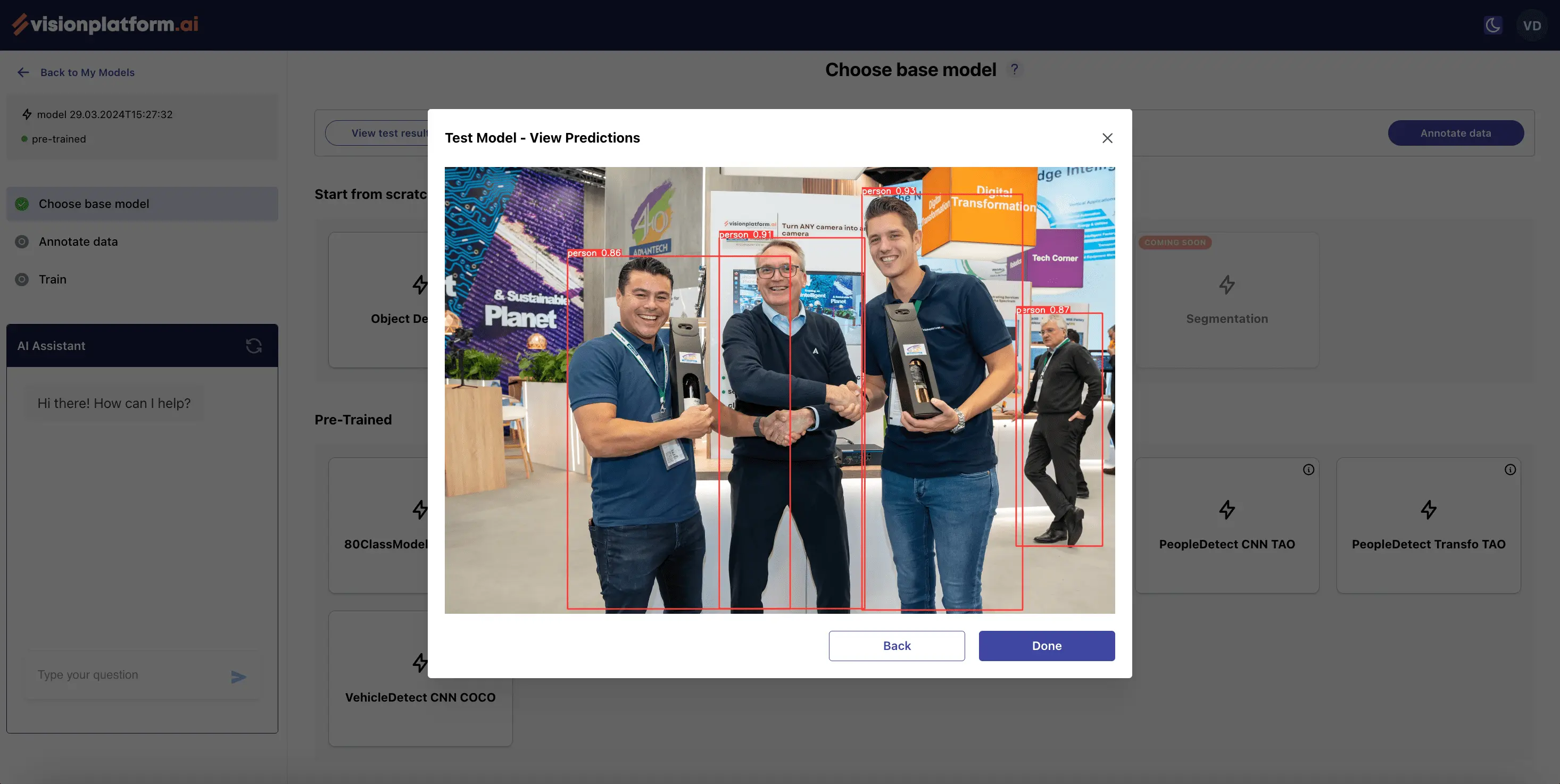
Task: Open help question mark beside title
Action: 1014,70
